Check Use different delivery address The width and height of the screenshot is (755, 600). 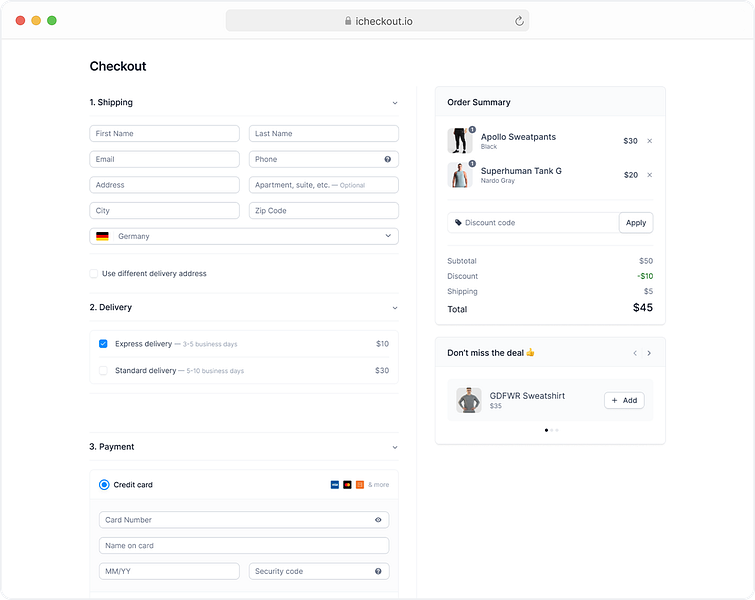[93, 274]
